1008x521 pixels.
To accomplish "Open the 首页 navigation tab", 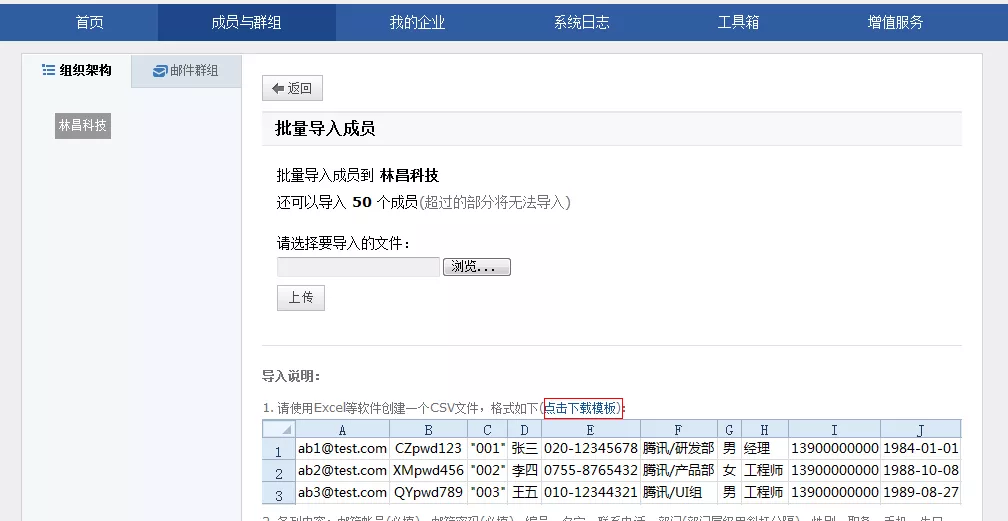I will coord(89,22).
